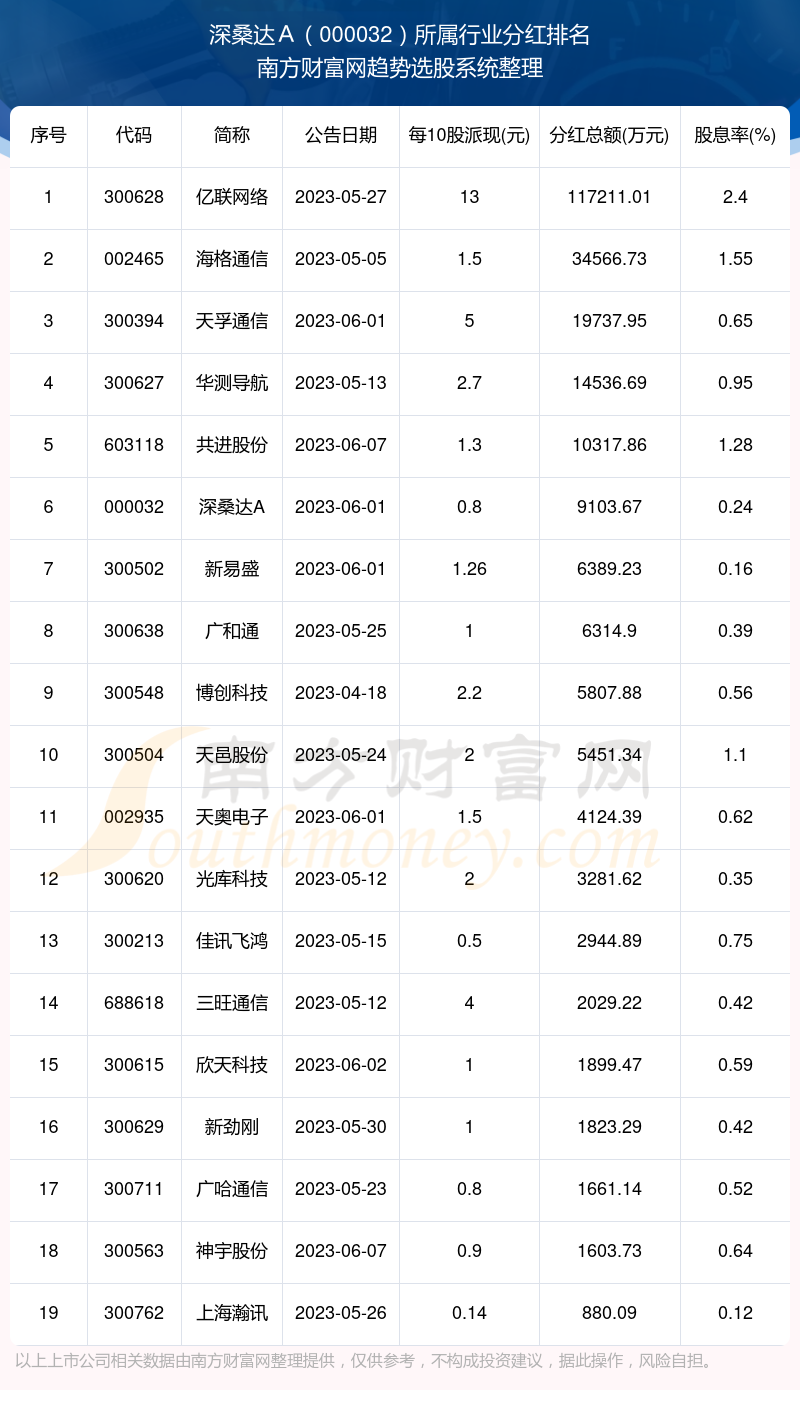Select the date 2023-05-05

(x=341, y=259)
